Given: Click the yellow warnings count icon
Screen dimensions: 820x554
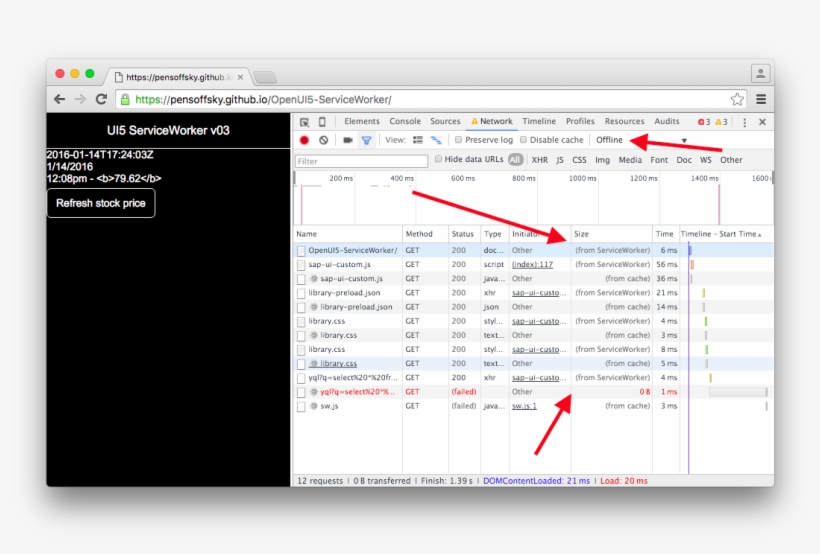Looking at the screenshot, I should pyautogui.click(x=721, y=122).
